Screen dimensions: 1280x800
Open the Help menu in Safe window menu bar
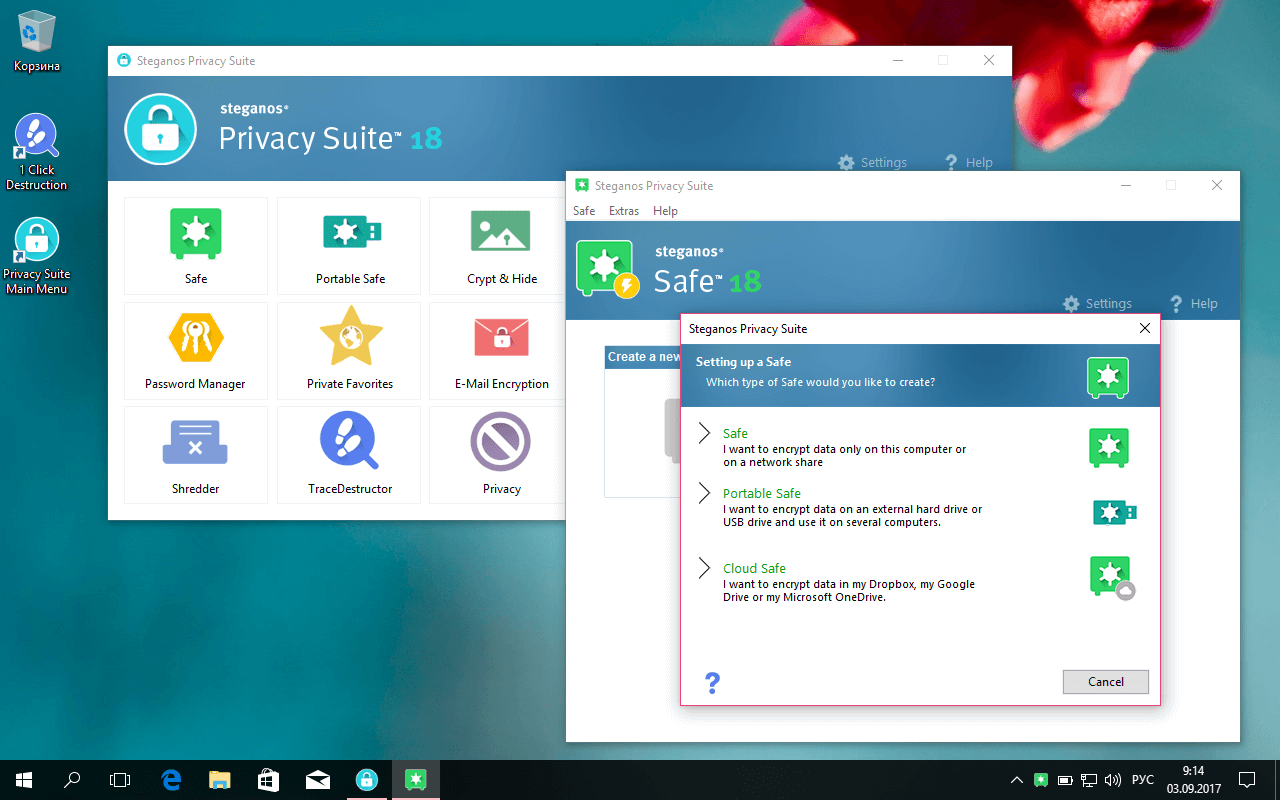[665, 211]
